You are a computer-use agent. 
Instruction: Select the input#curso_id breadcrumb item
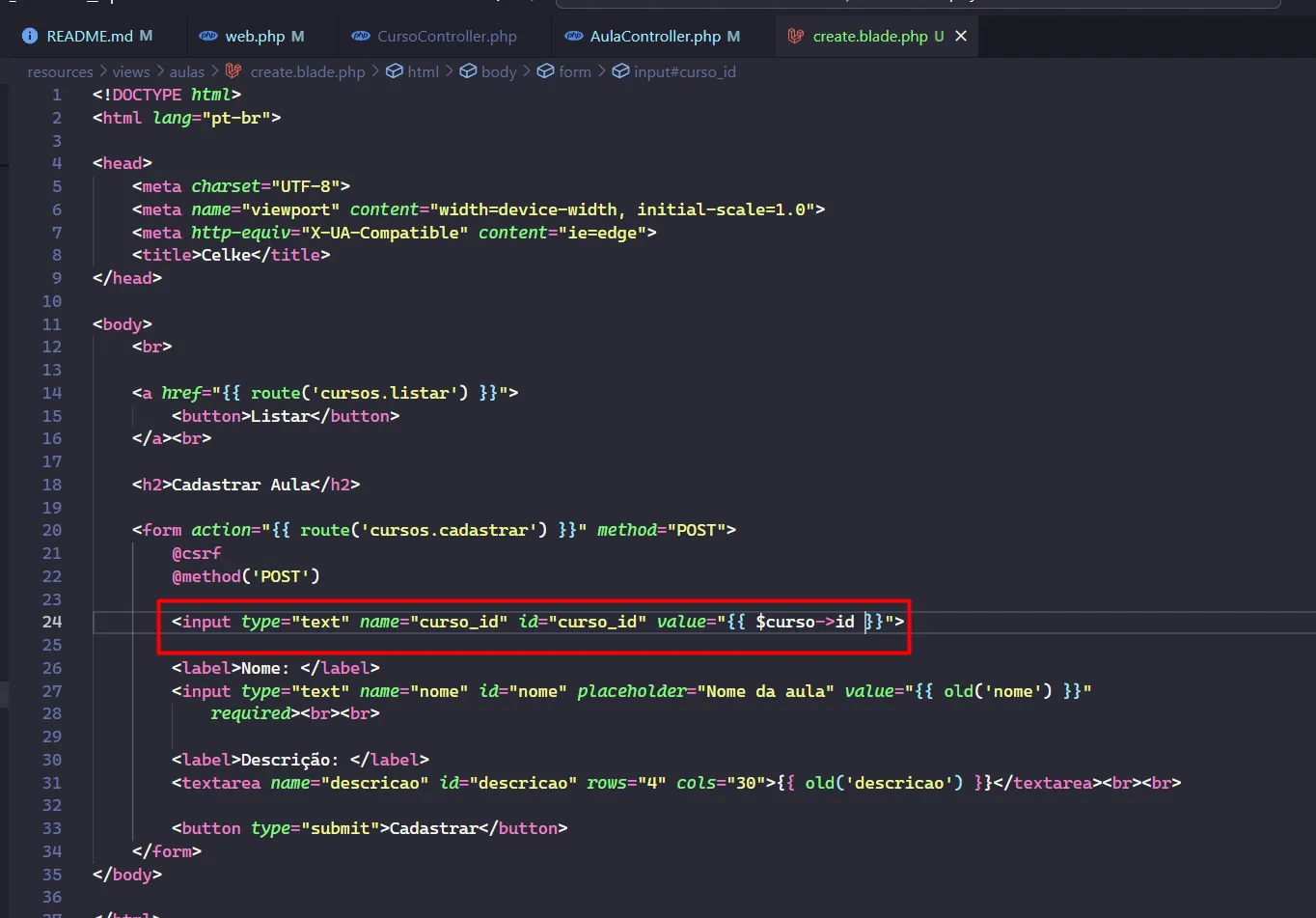684,71
